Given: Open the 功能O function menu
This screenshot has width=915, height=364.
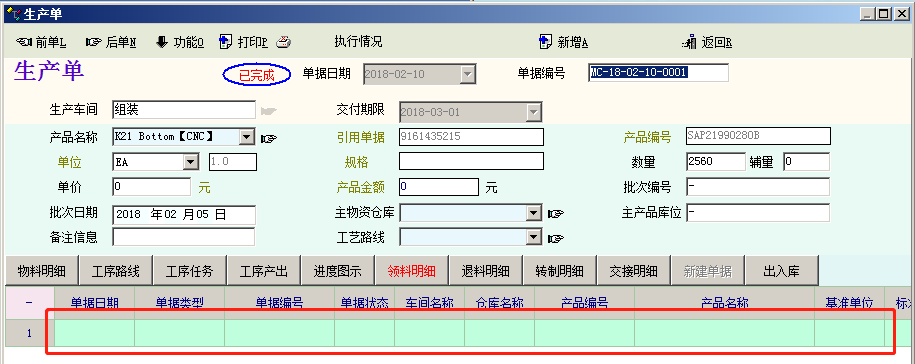Looking at the screenshot, I should coord(180,43).
